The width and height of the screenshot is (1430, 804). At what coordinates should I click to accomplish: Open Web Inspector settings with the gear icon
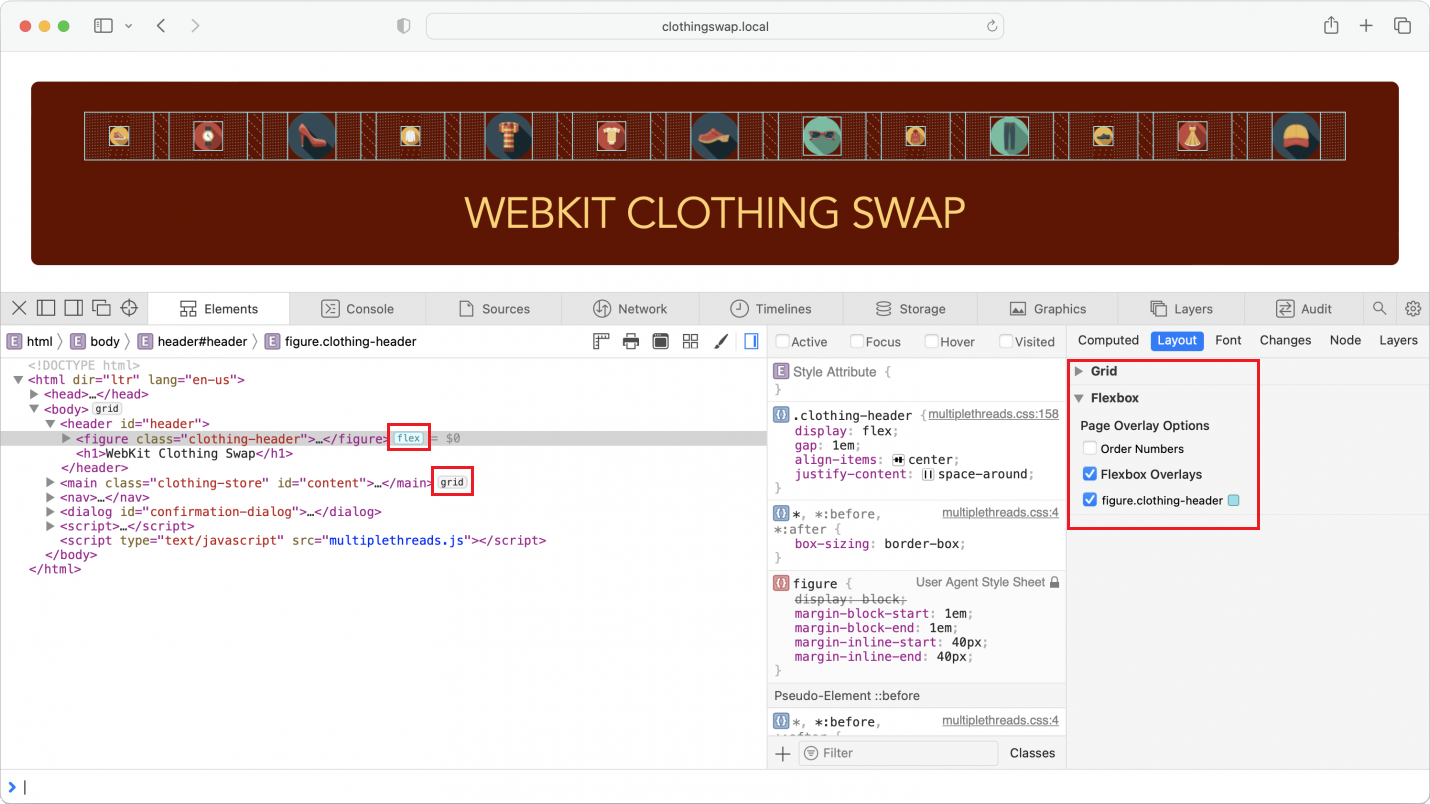pyautogui.click(x=1413, y=308)
